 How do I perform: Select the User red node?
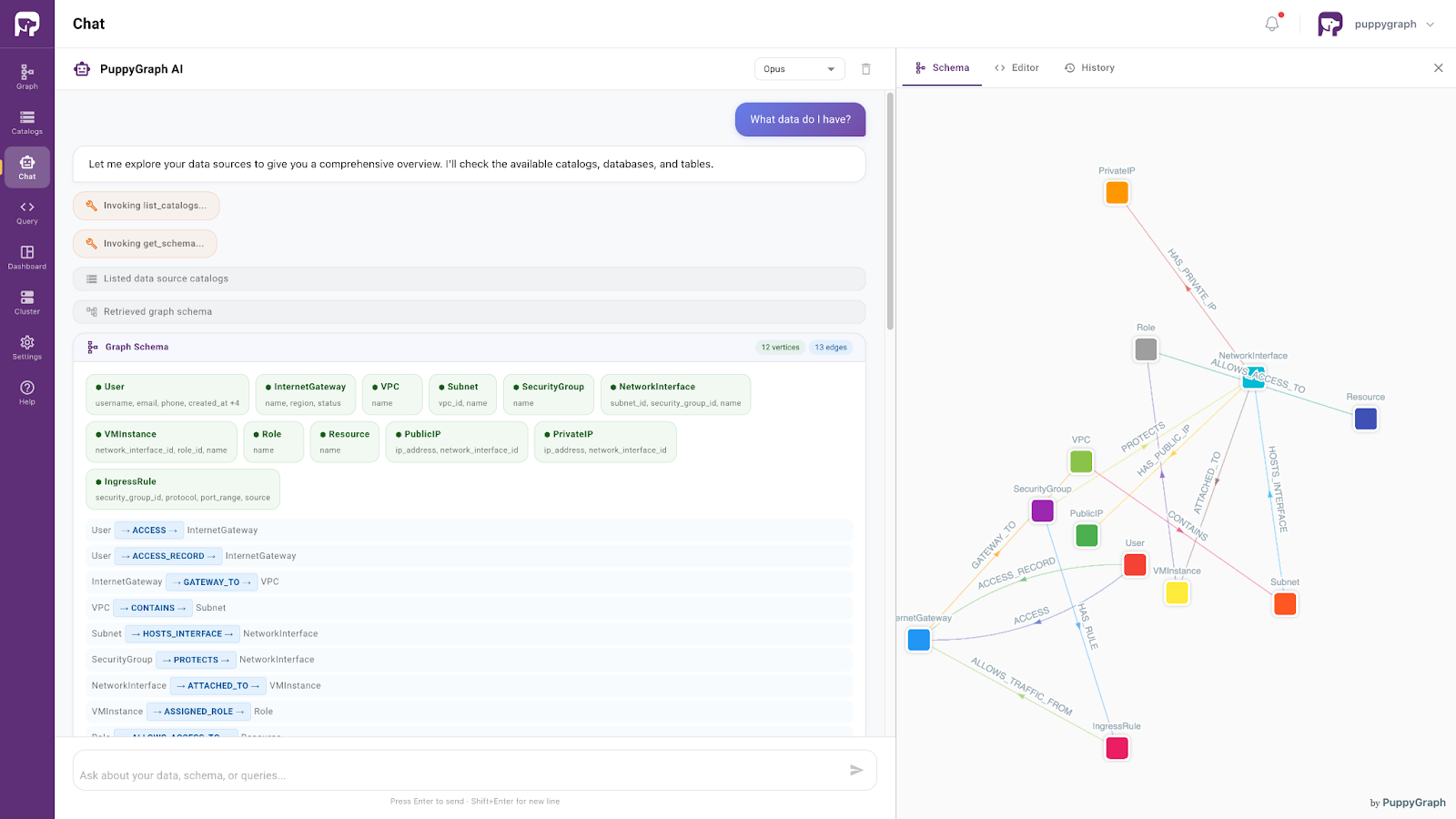click(1135, 564)
